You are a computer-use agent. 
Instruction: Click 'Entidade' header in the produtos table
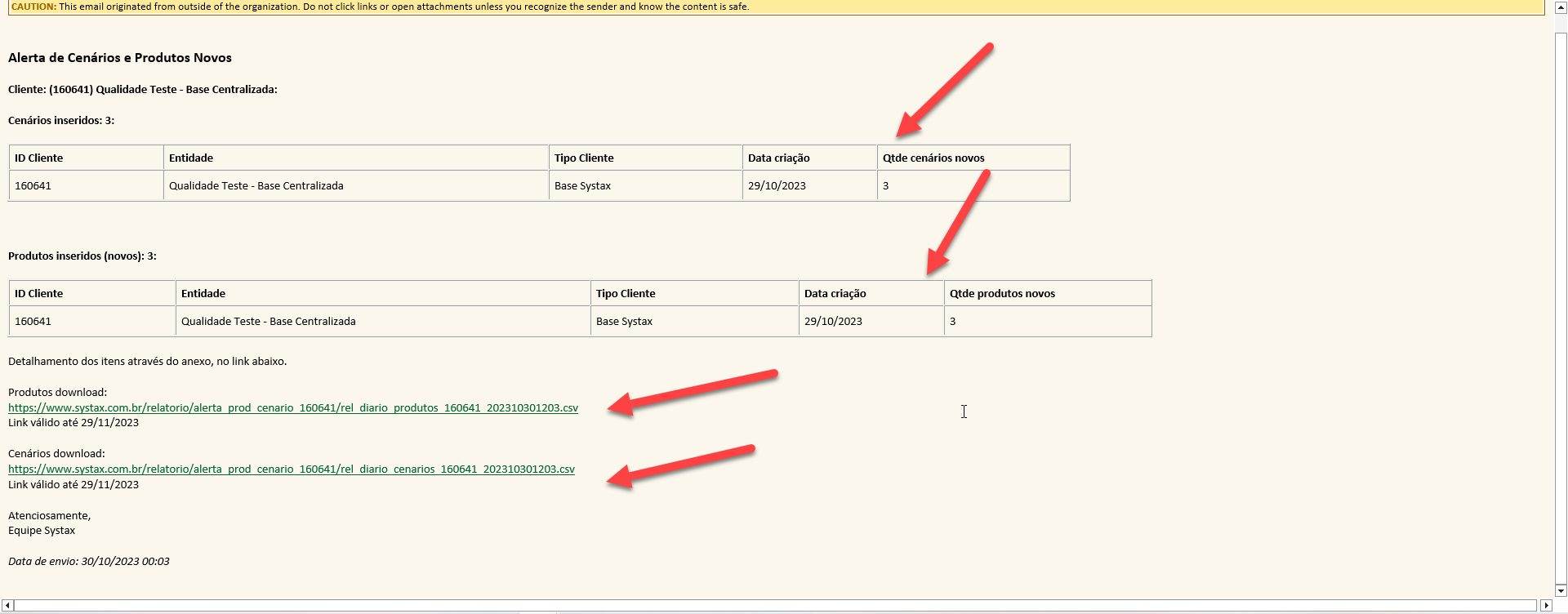pyautogui.click(x=203, y=293)
